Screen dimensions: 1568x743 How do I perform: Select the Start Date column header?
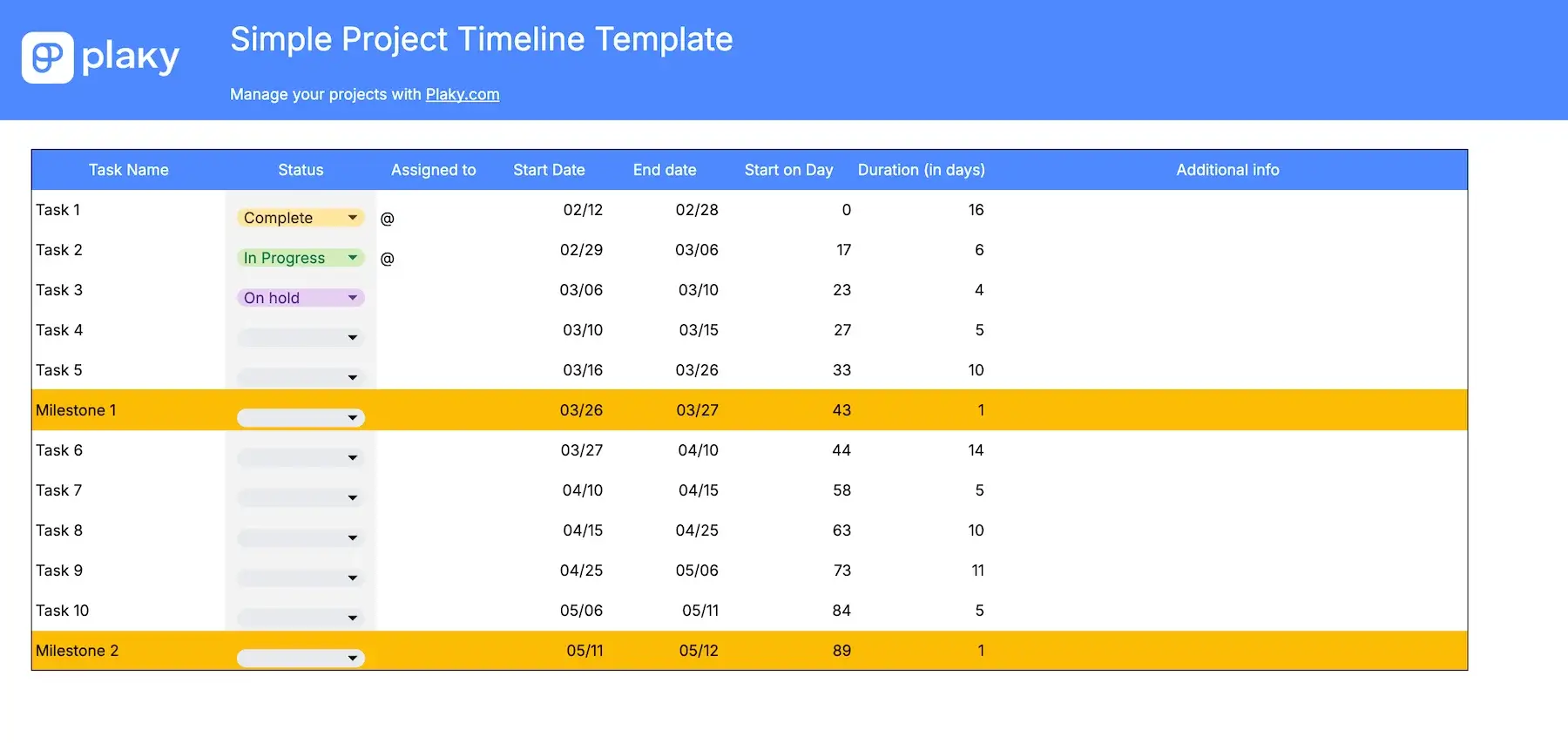[549, 170]
